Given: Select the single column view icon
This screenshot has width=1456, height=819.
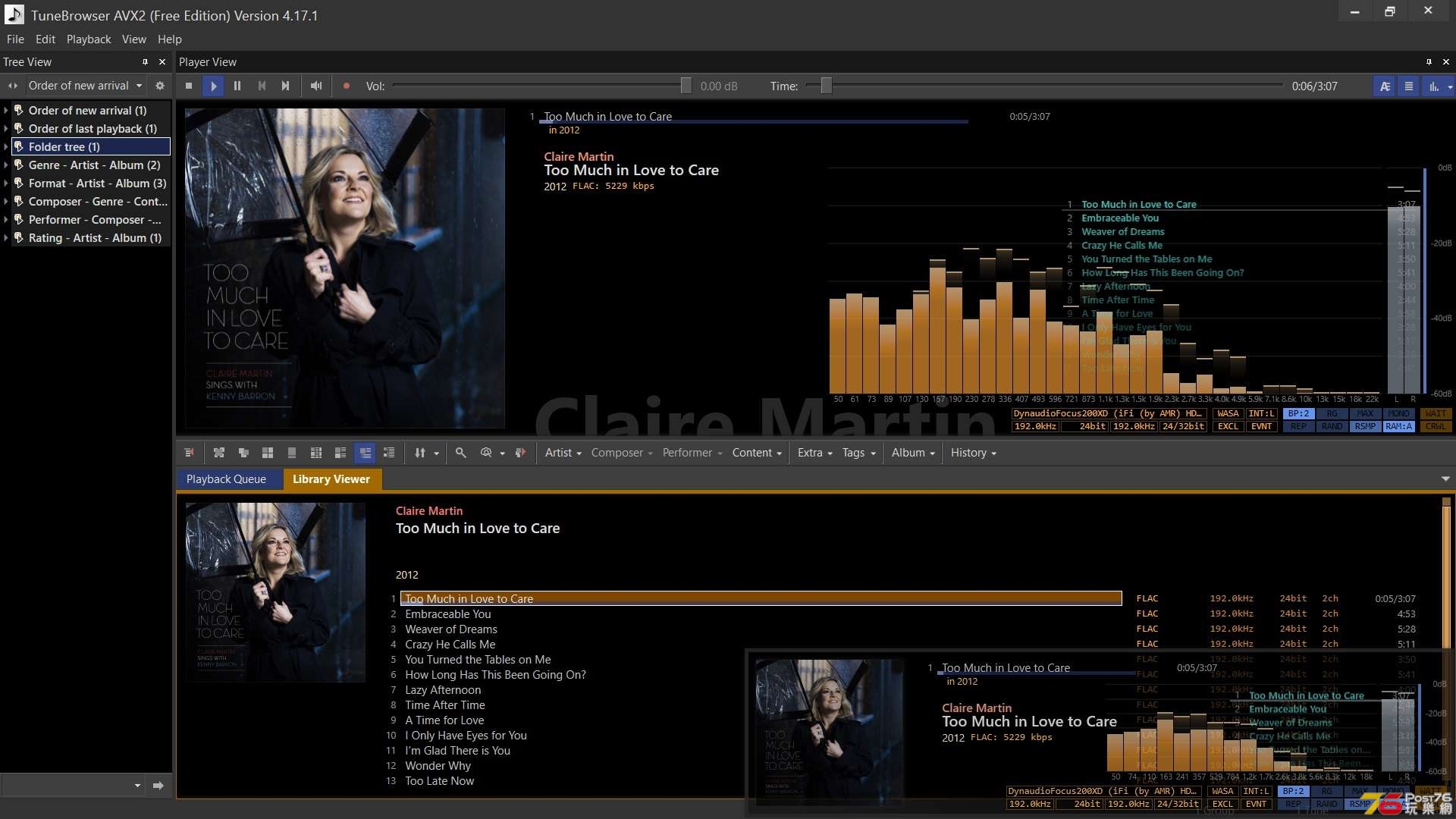Looking at the screenshot, I should [x=292, y=453].
